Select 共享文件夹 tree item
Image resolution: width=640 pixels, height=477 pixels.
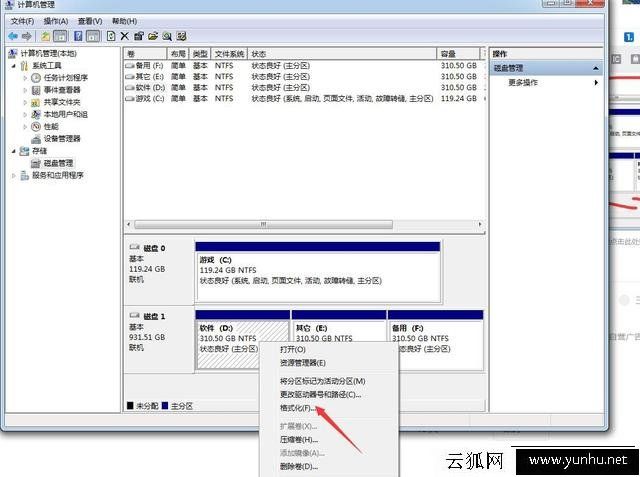[62, 102]
